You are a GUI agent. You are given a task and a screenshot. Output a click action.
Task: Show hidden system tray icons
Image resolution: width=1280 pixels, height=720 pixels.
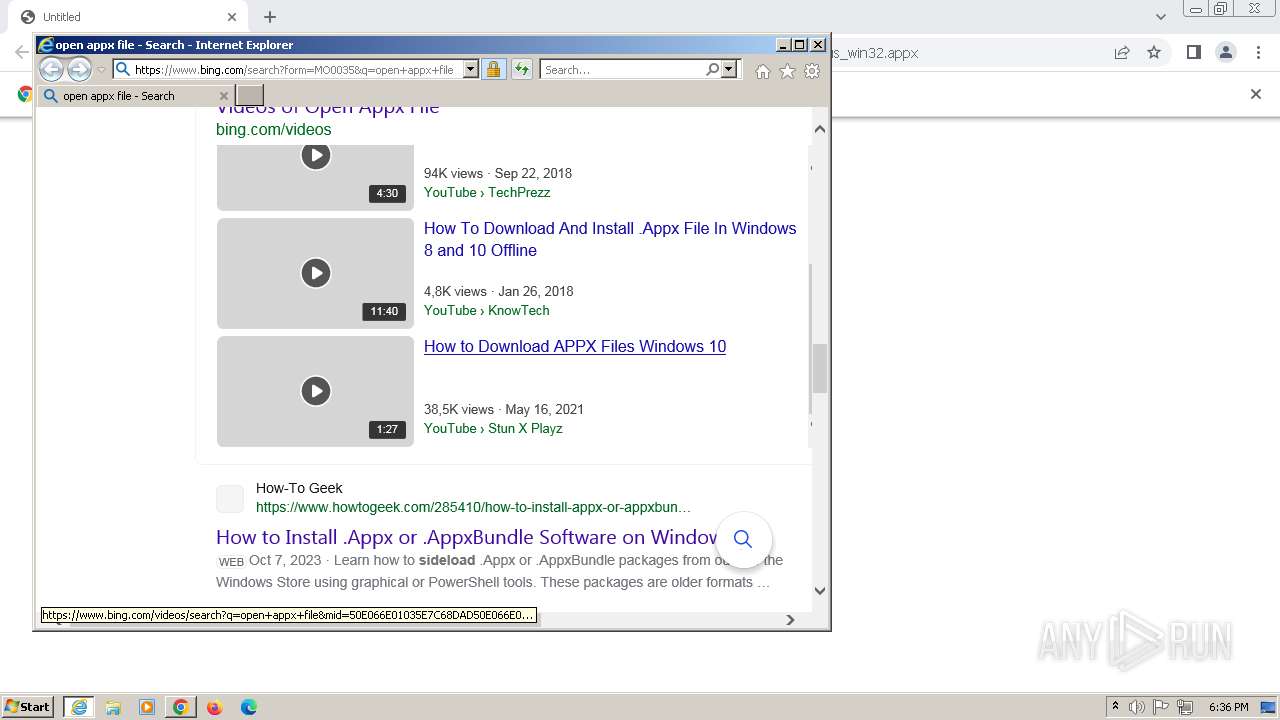click(x=1115, y=707)
